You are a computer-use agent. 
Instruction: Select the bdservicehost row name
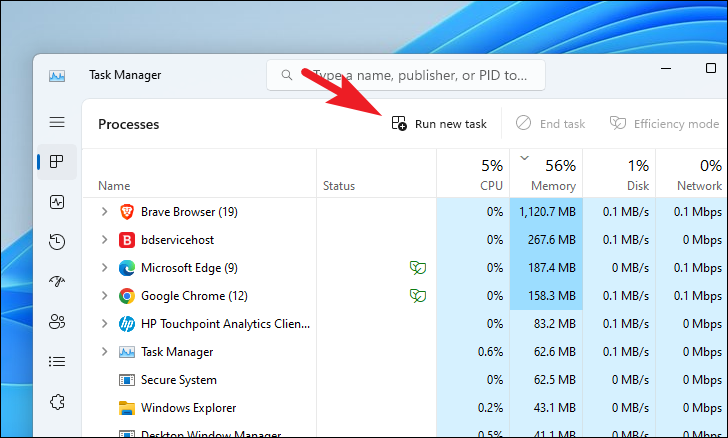(177, 240)
